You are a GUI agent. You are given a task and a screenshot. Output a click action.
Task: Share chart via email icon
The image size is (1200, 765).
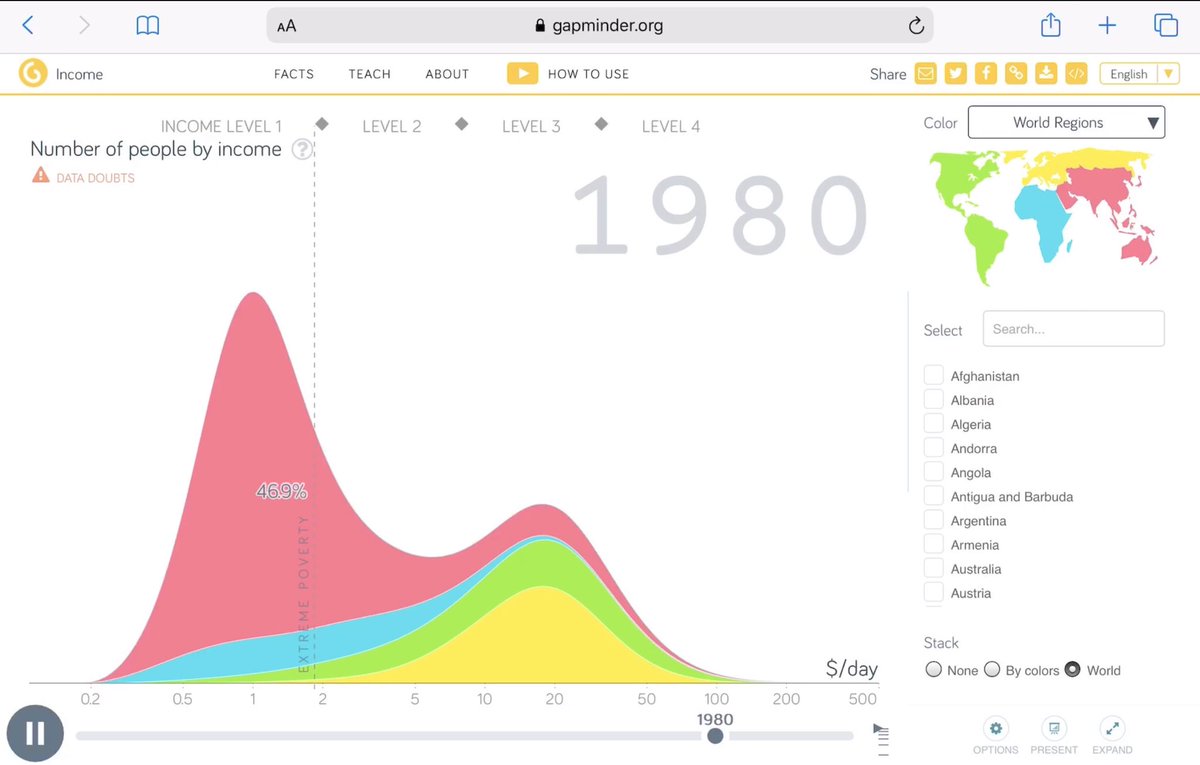pyautogui.click(x=926, y=73)
